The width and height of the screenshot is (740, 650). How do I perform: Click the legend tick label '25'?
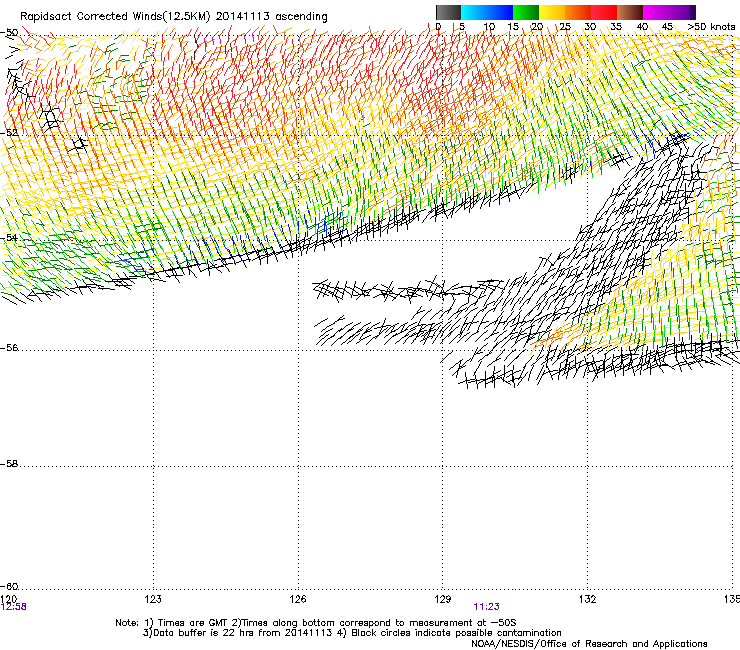click(565, 26)
